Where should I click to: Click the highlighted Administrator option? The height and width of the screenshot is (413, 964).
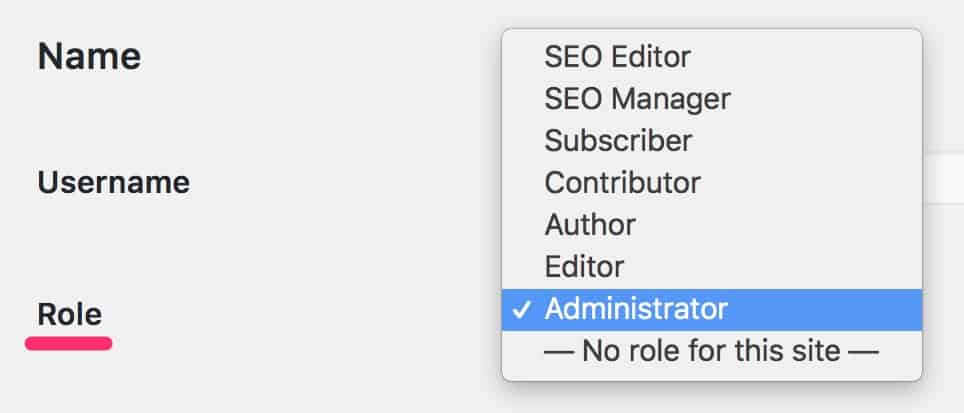(x=636, y=310)
